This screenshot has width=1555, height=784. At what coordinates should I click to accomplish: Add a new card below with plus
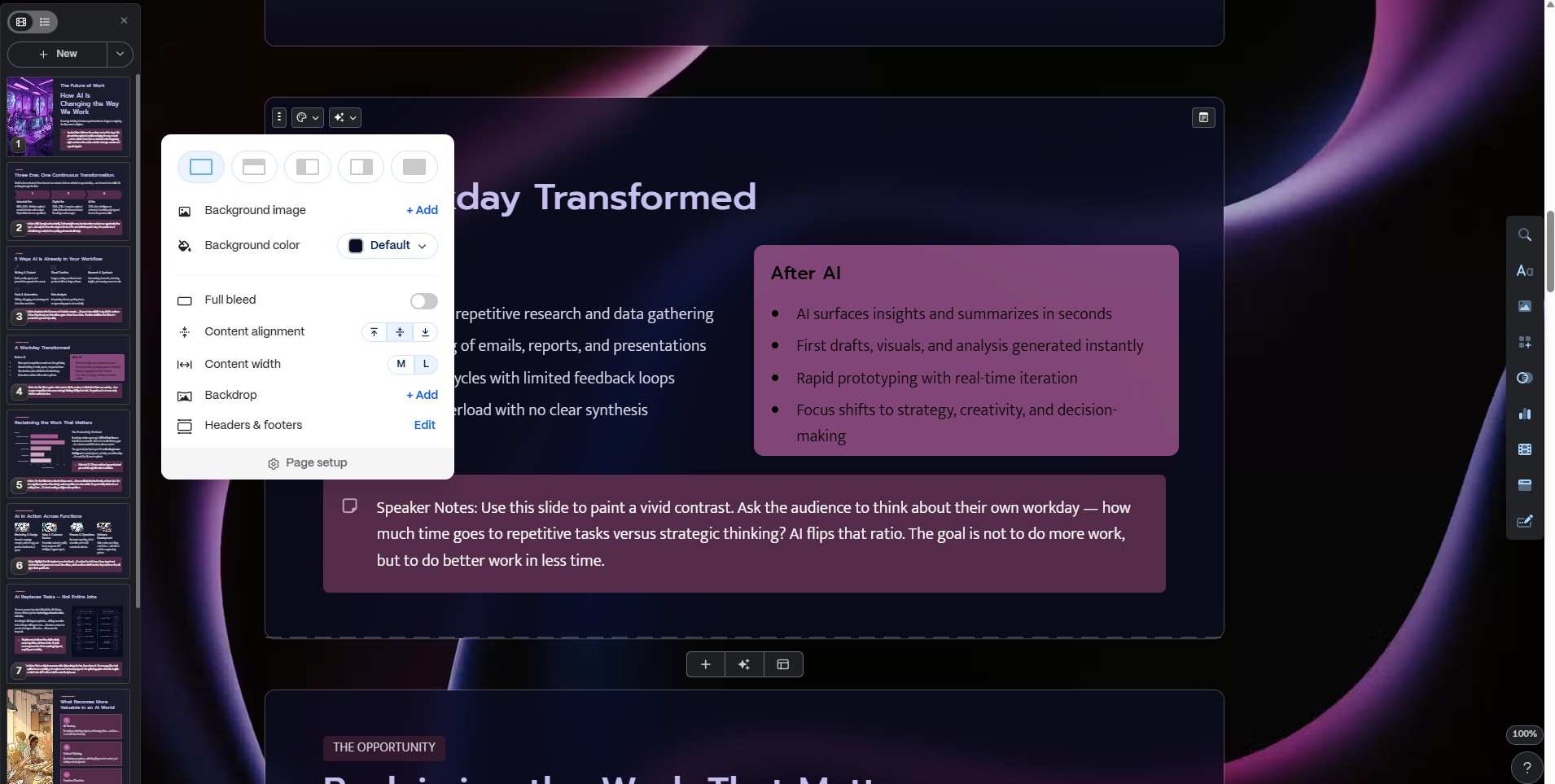(706, 664)
